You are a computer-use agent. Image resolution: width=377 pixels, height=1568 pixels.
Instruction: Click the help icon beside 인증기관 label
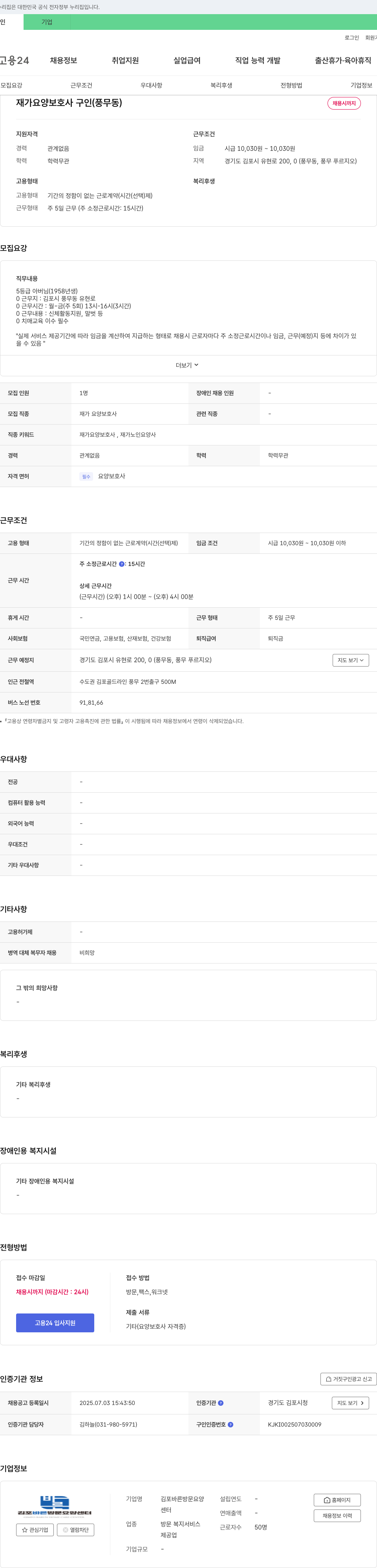tap(220, 1403)
